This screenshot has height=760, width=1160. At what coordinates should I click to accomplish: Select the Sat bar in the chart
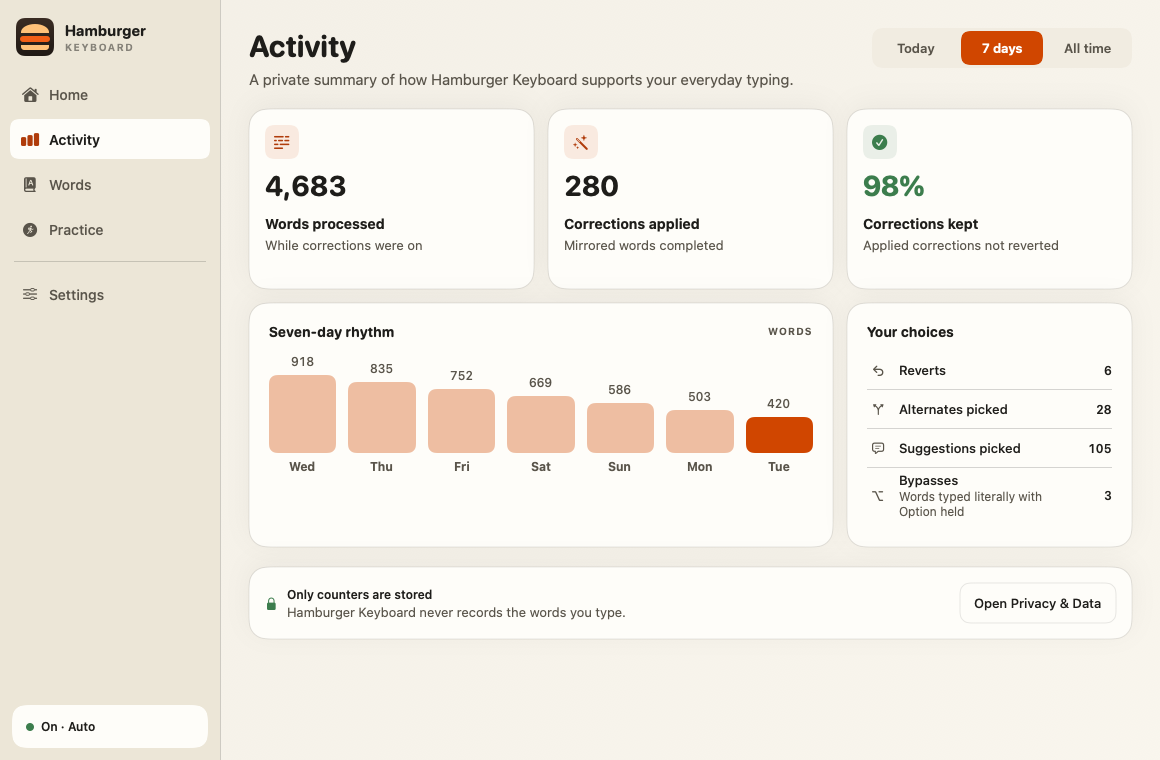pos(541,424)
